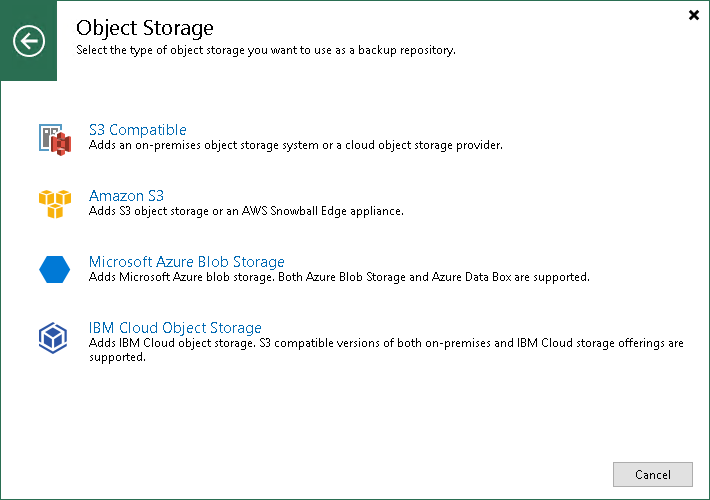This screenshot has width=710, height=500.
Task: Go back using the circled arrow icon
Action: coord(29,41)
